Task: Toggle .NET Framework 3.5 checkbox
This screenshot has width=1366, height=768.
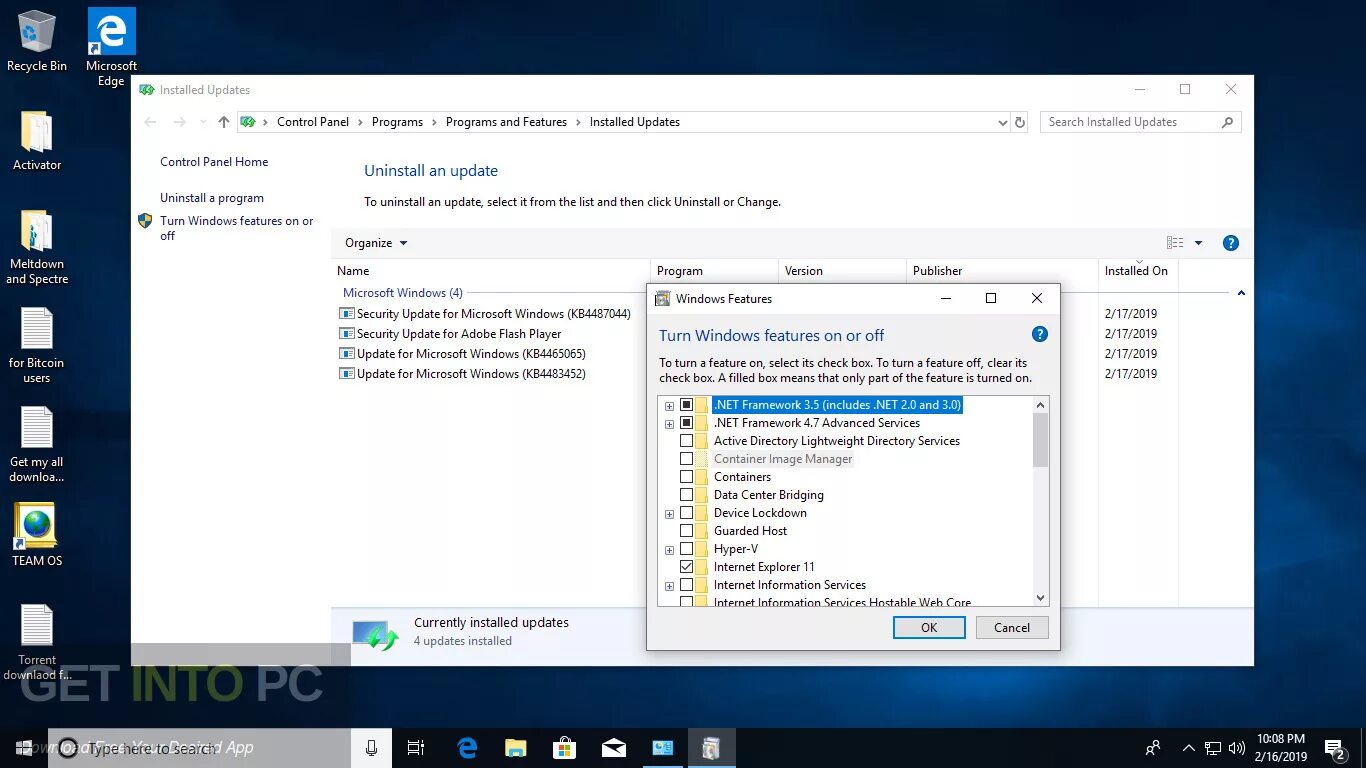Action: click(x=686, y=405)
